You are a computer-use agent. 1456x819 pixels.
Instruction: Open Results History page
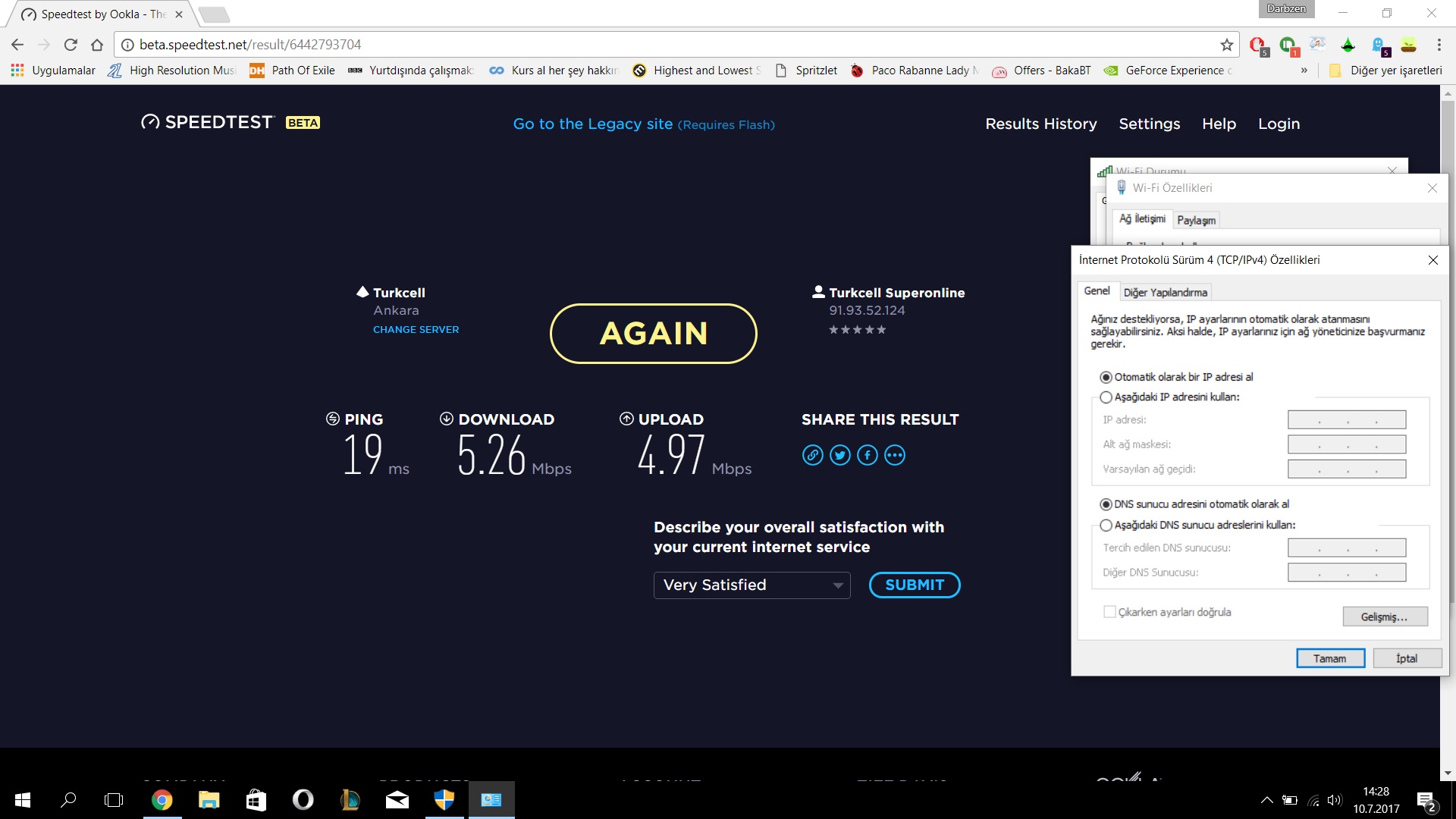[x=1040, y=124]
